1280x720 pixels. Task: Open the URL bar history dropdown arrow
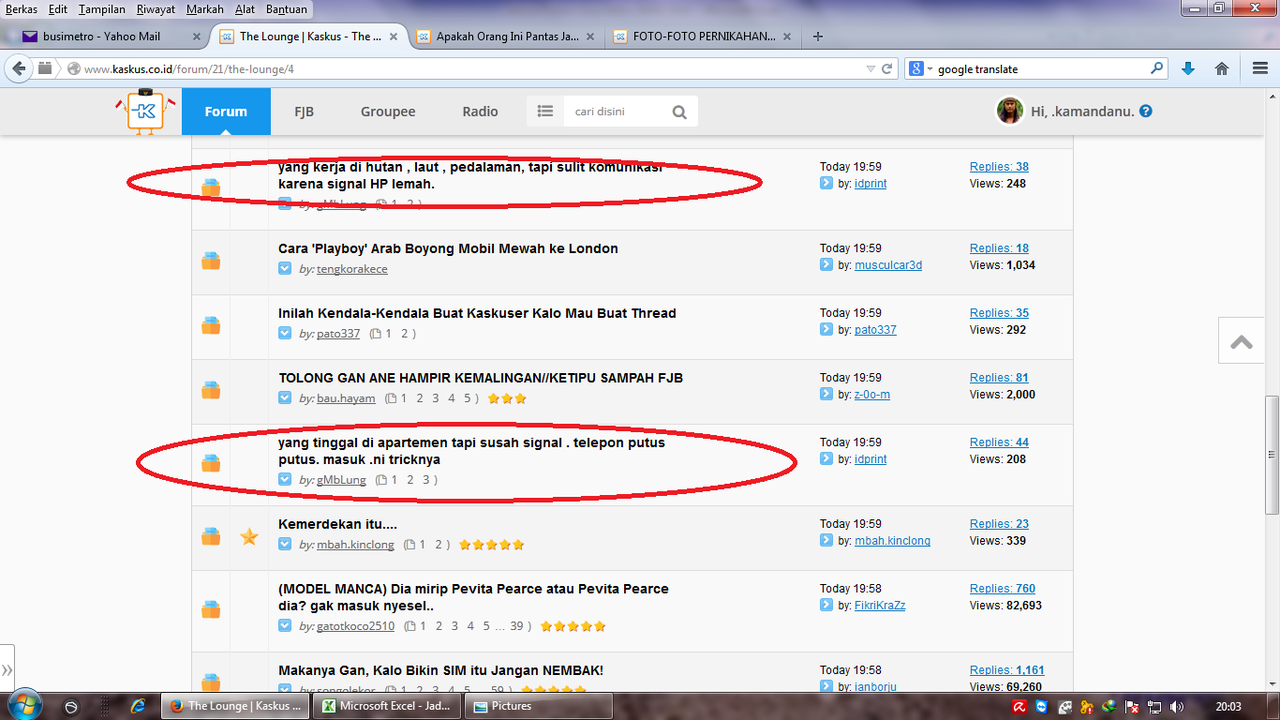point(870,69)
